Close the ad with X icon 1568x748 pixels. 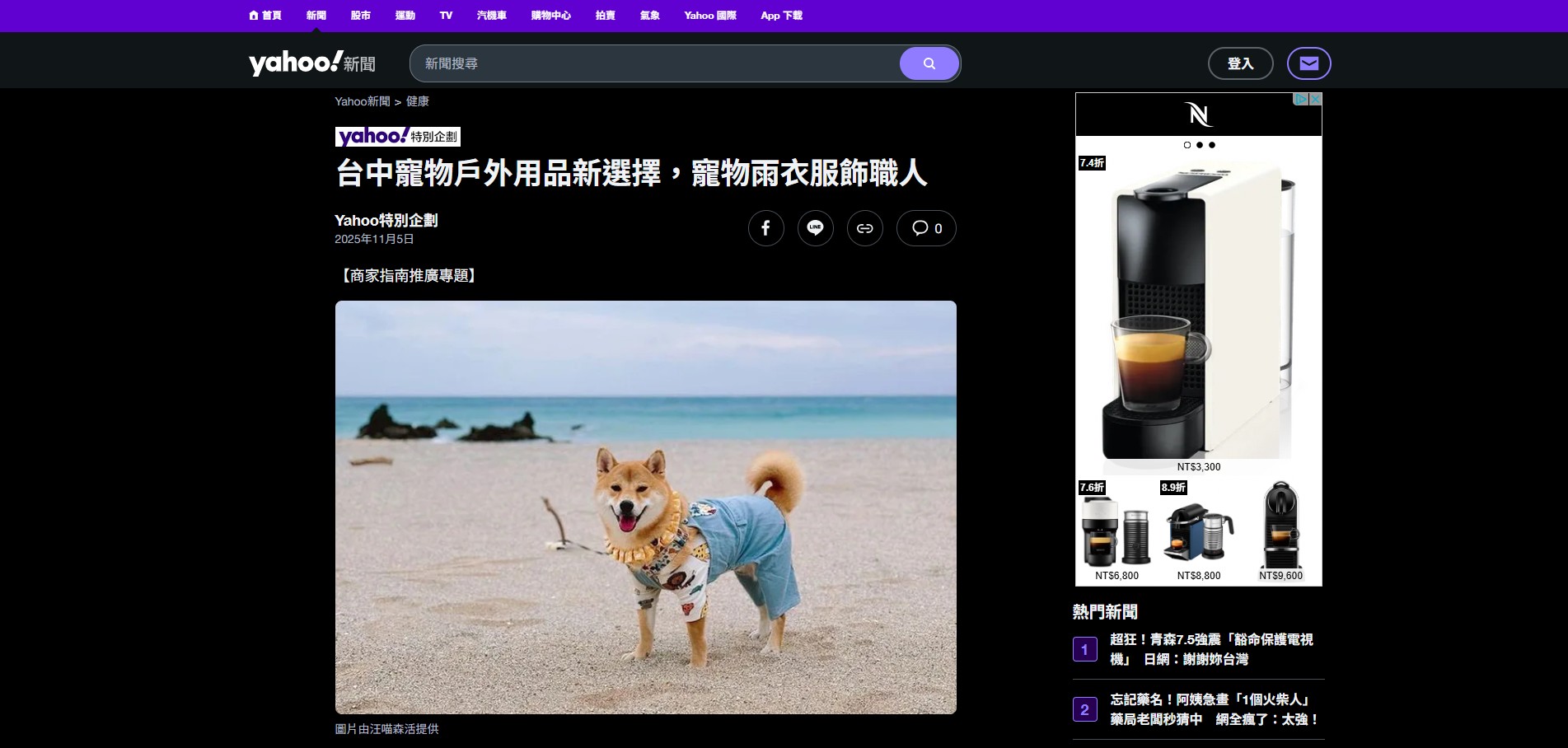[1315, 99]
